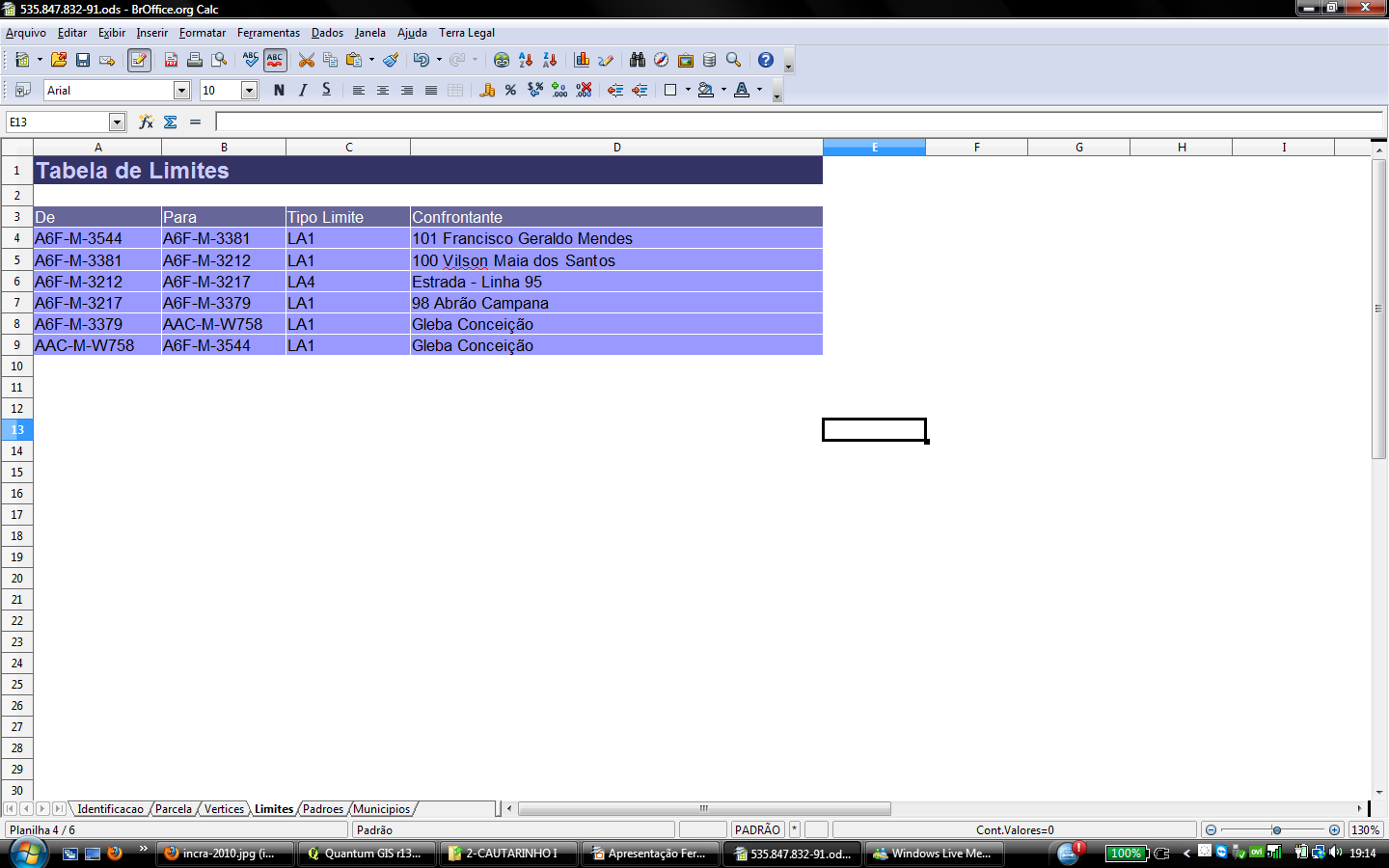The width and height of the screenshot is (1389, 868).
Task: Open the Ferramentas menu
Action: (x=269, y=33)
